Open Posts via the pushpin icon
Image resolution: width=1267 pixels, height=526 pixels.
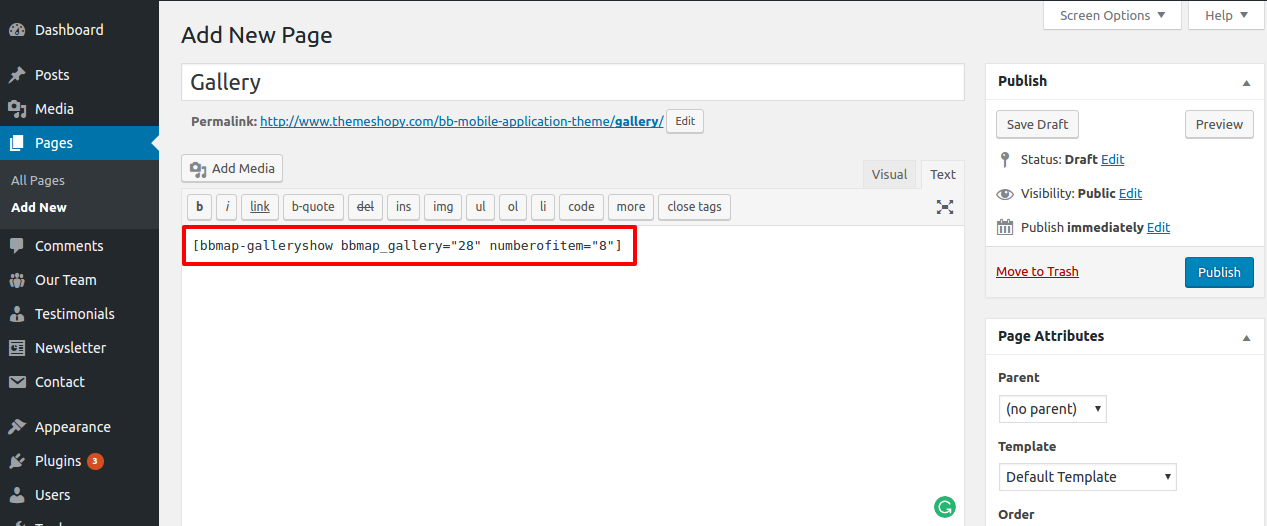coord(17,75)
